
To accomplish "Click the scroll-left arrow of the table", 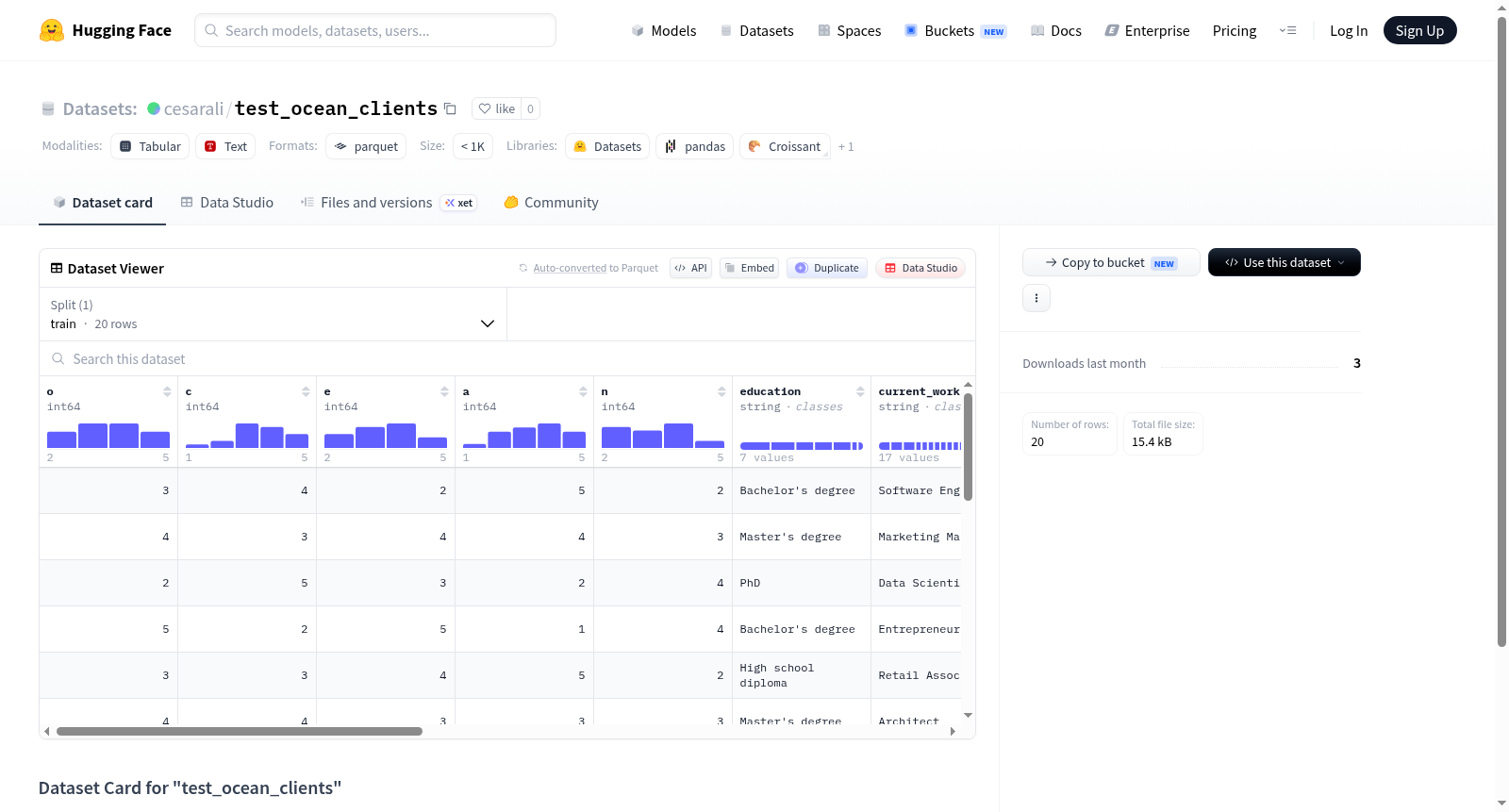I will [x=47, y=731].
